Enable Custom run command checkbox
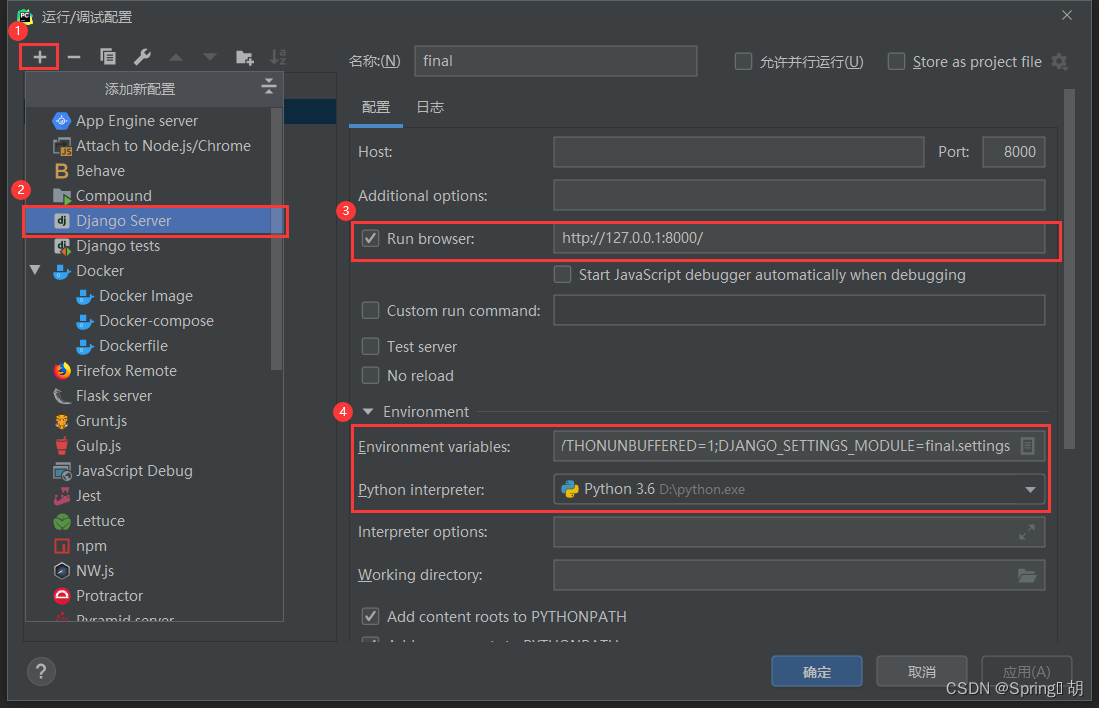 click(x=370, y=311)
